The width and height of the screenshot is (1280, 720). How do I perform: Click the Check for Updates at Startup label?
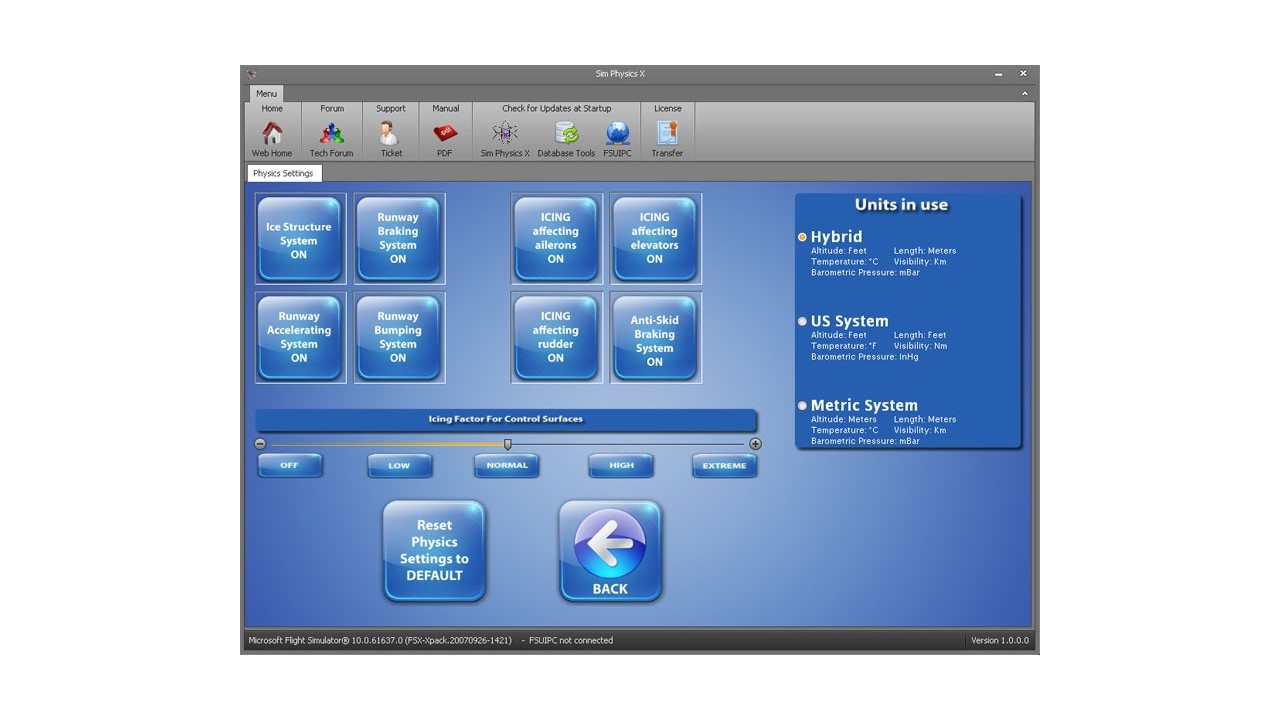pos(557,108)
